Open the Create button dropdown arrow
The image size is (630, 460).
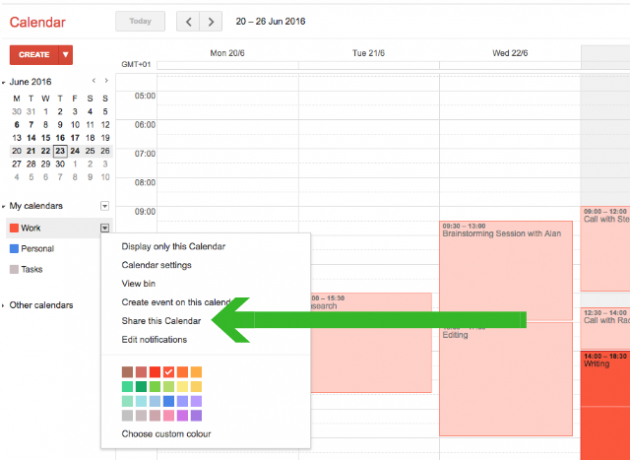(65, 55)
